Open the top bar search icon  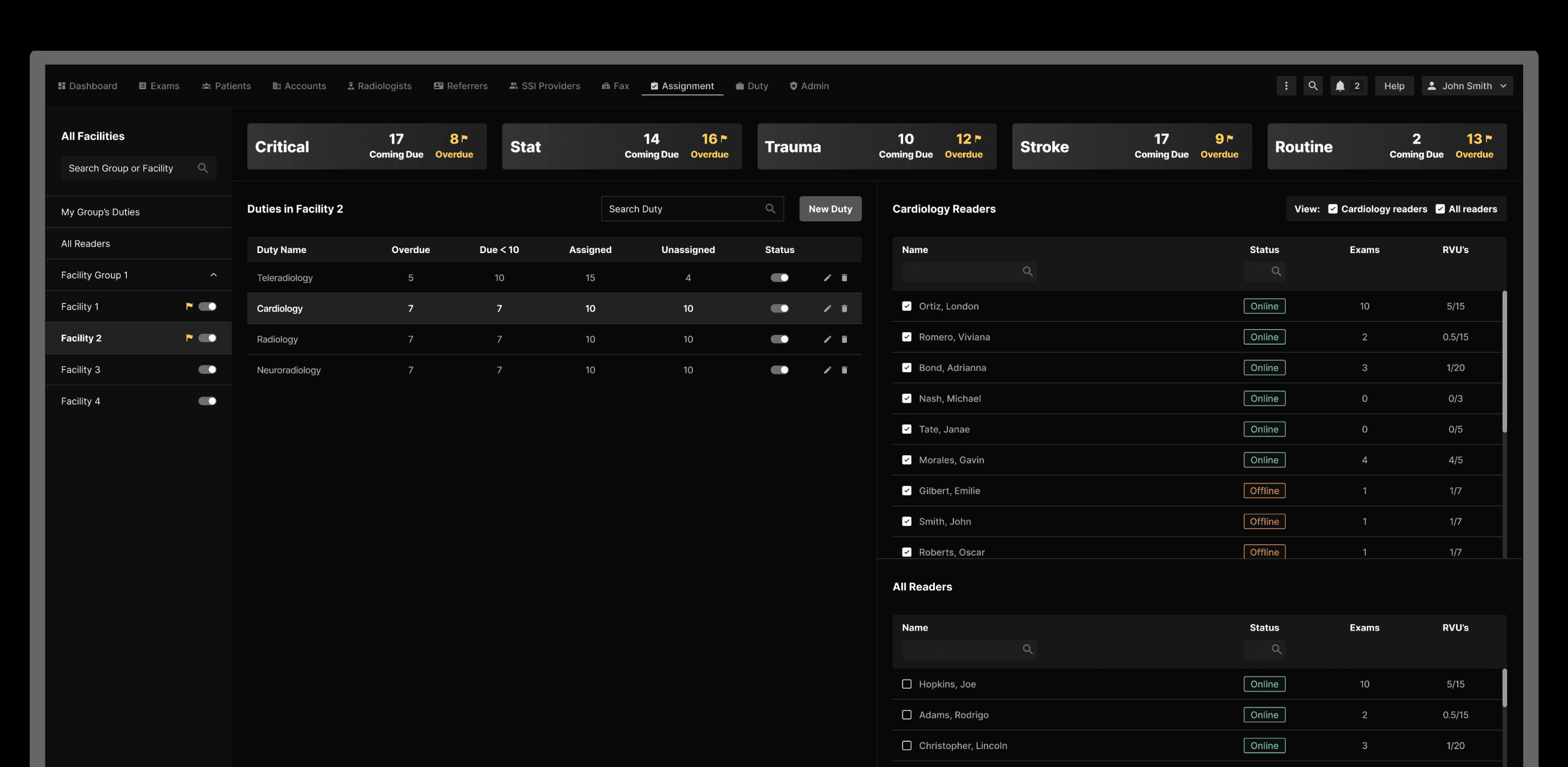click(1313, 86)
